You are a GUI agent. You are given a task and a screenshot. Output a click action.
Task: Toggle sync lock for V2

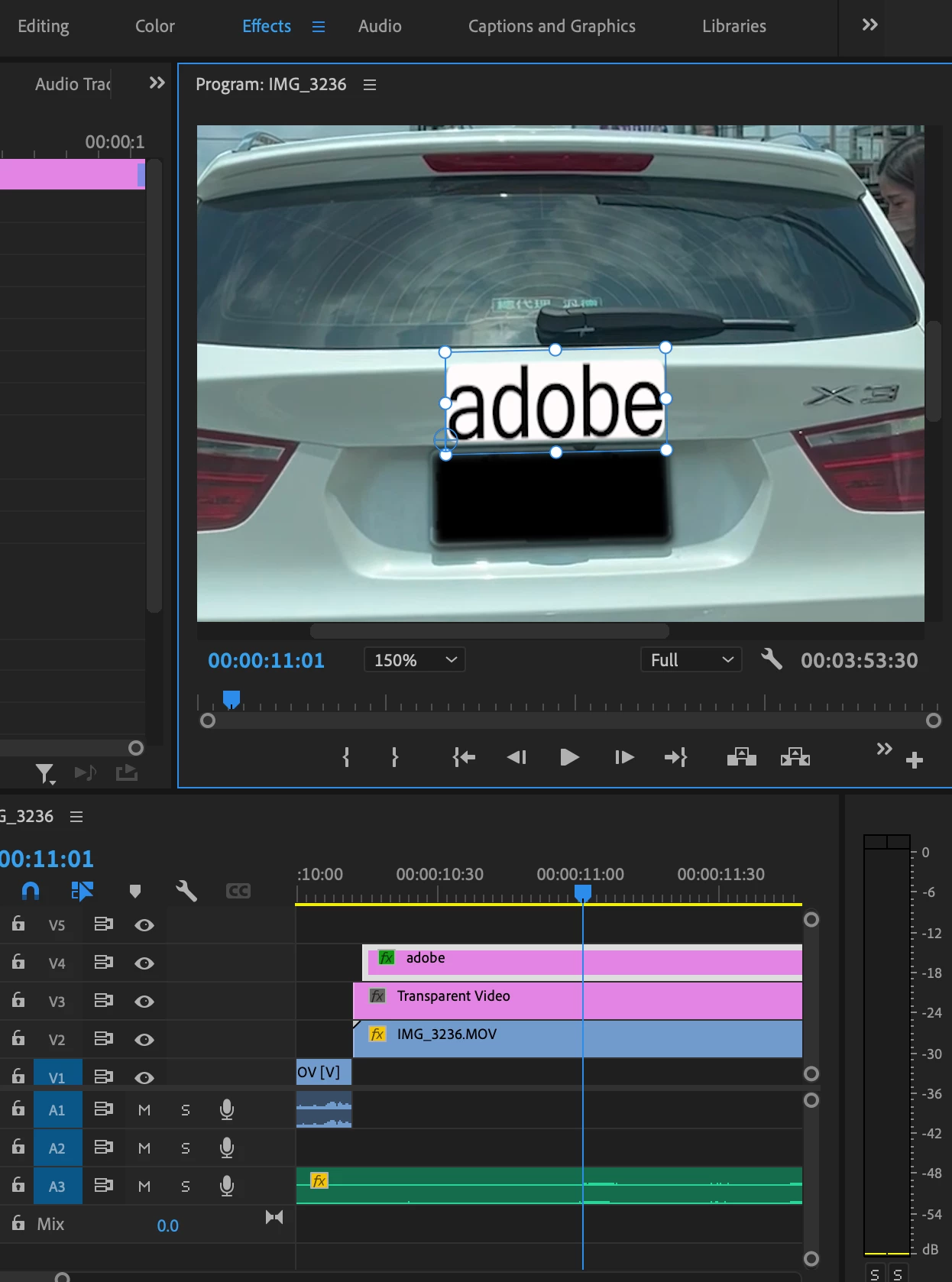pyautogui.click(x=103, y=1039)
